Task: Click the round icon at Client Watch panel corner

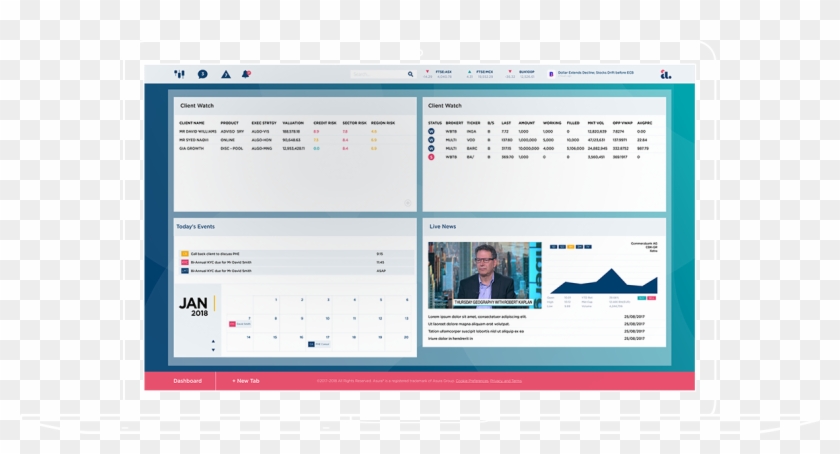Action: [407, 203]
